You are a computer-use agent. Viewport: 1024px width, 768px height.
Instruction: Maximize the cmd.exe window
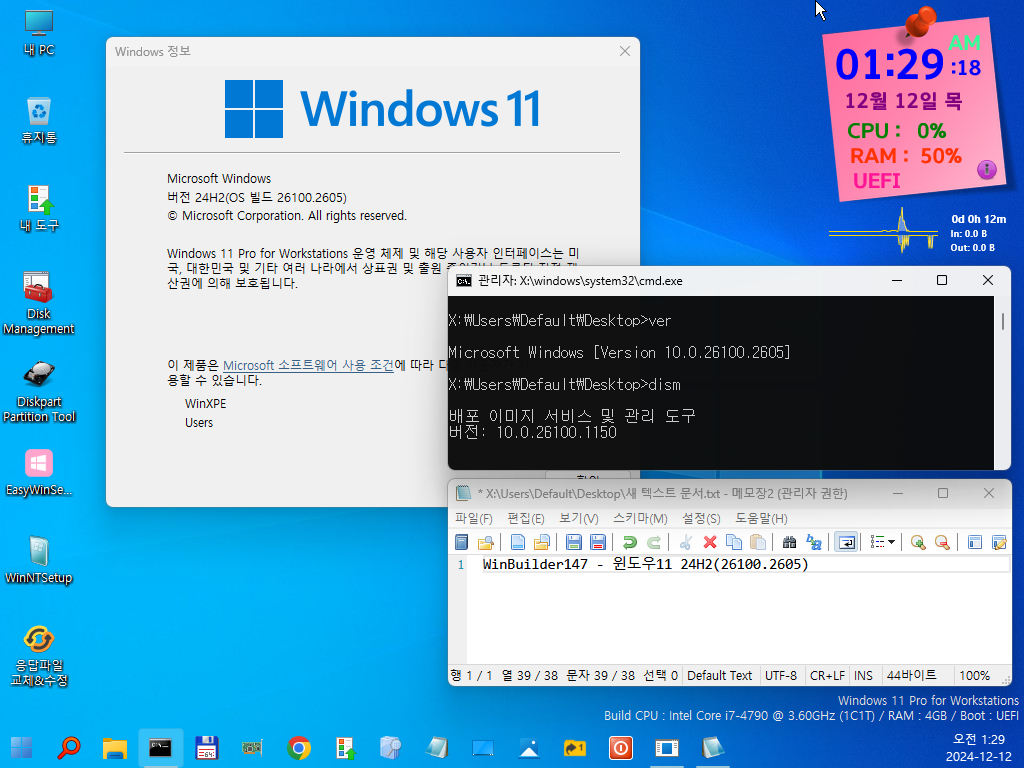[x=942, y=280]
